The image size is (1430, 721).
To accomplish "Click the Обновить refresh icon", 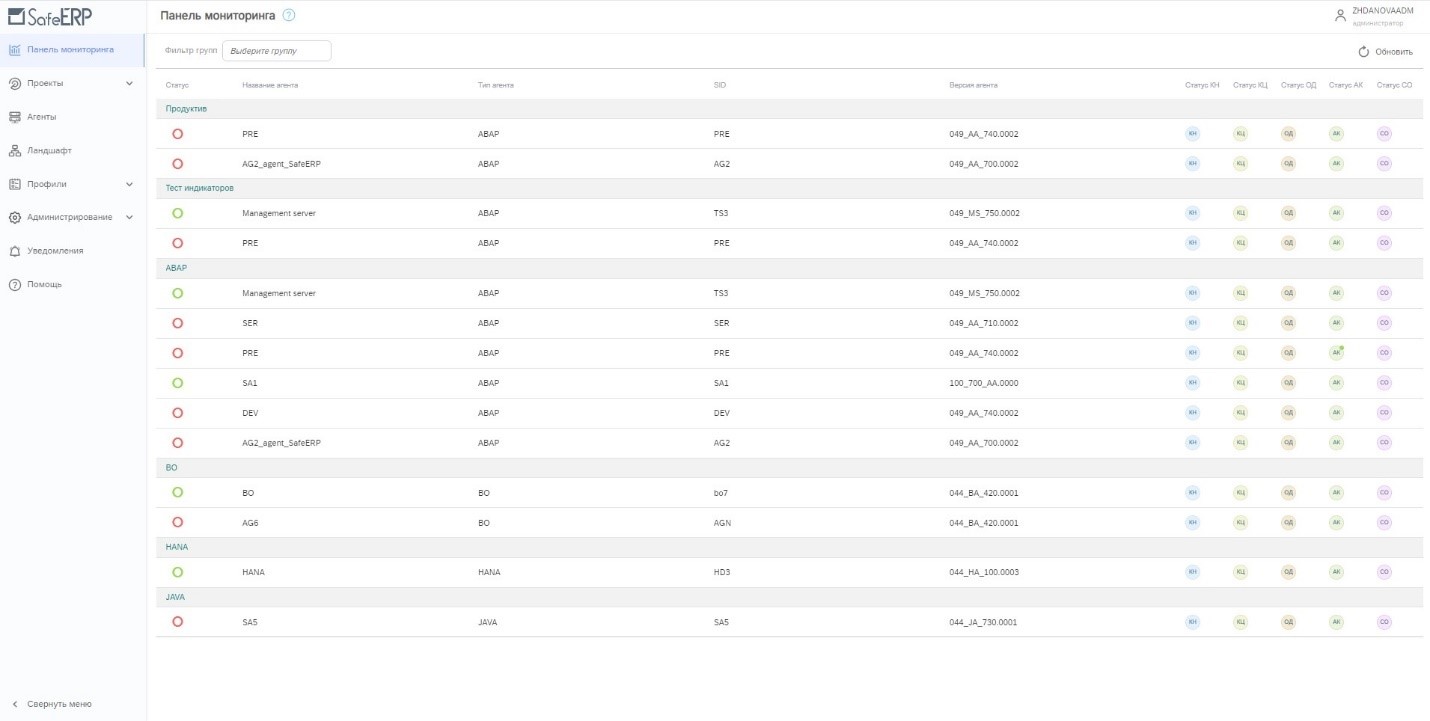I will tap(1363, 52).
